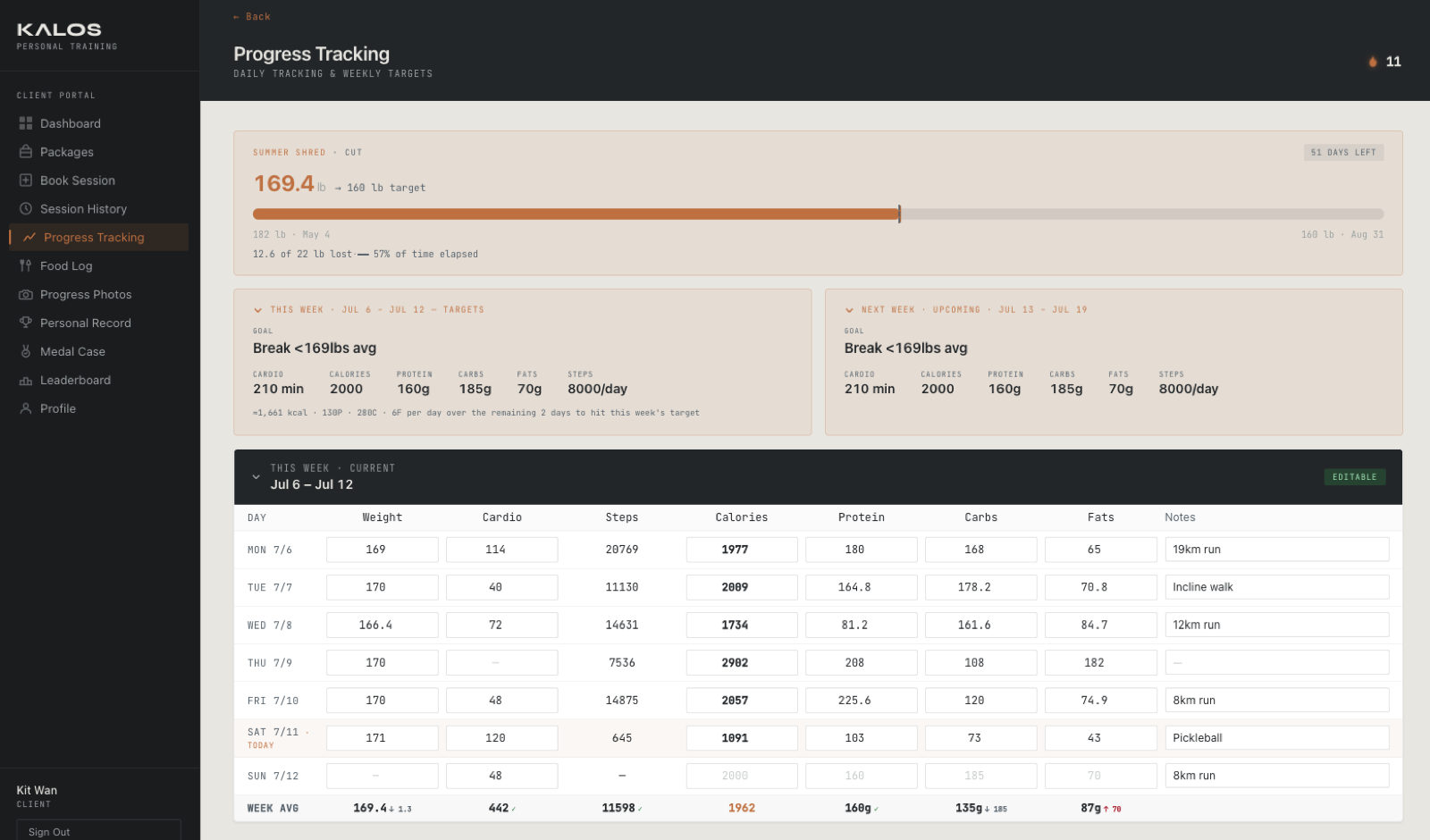Click next week's 210 min cardio target
This screenshot has width=1430, height=840.
coord(870,389)
